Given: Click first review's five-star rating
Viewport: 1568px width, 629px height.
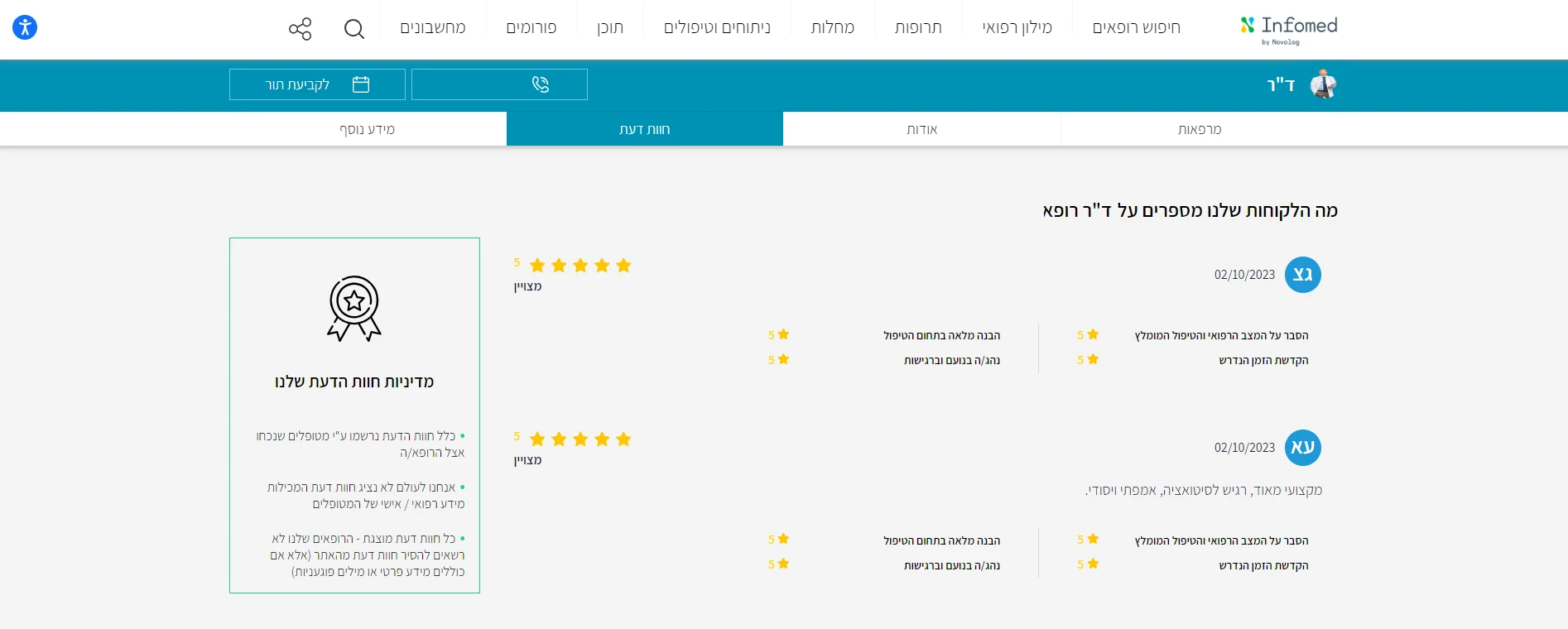Looking at the screenshot, I should pos(580,266).
